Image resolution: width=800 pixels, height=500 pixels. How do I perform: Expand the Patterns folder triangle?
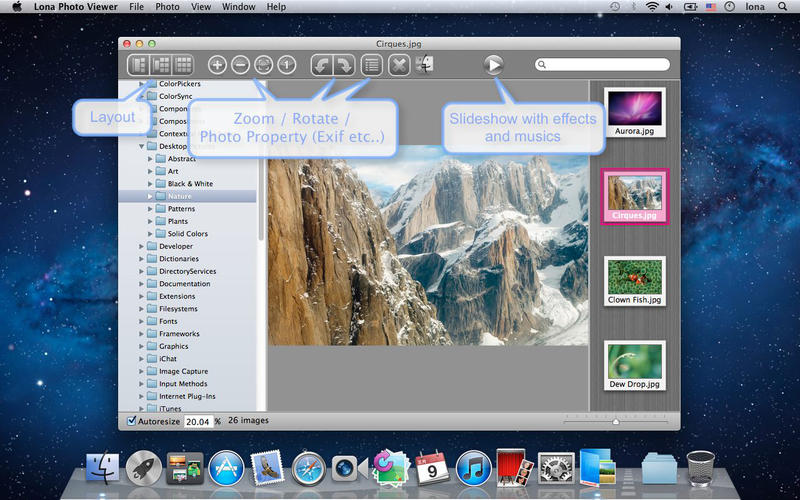point(150,209)
